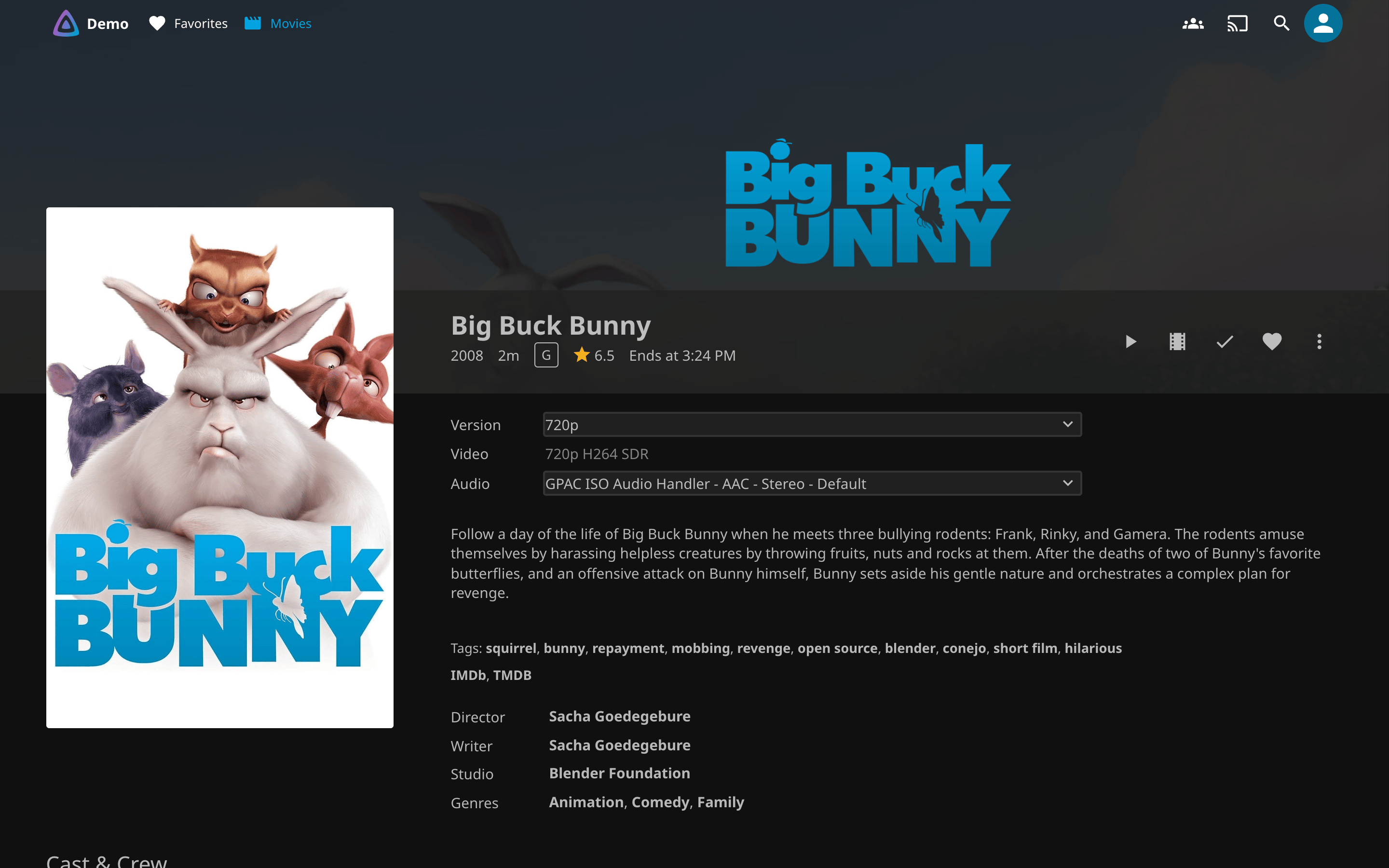This screenshot has height=868, width=1389.
Task: Open the three-dot more menu
Action: coord(1319,341)
